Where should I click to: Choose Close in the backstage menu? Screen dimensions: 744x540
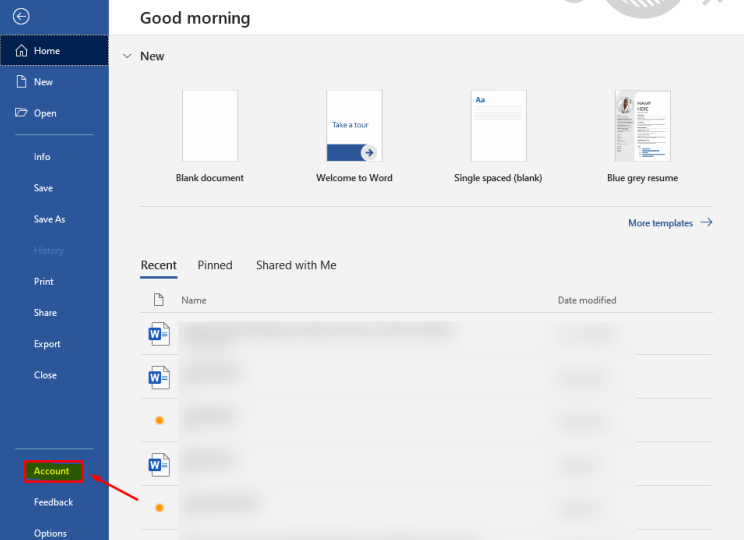(x=45, y=375)
